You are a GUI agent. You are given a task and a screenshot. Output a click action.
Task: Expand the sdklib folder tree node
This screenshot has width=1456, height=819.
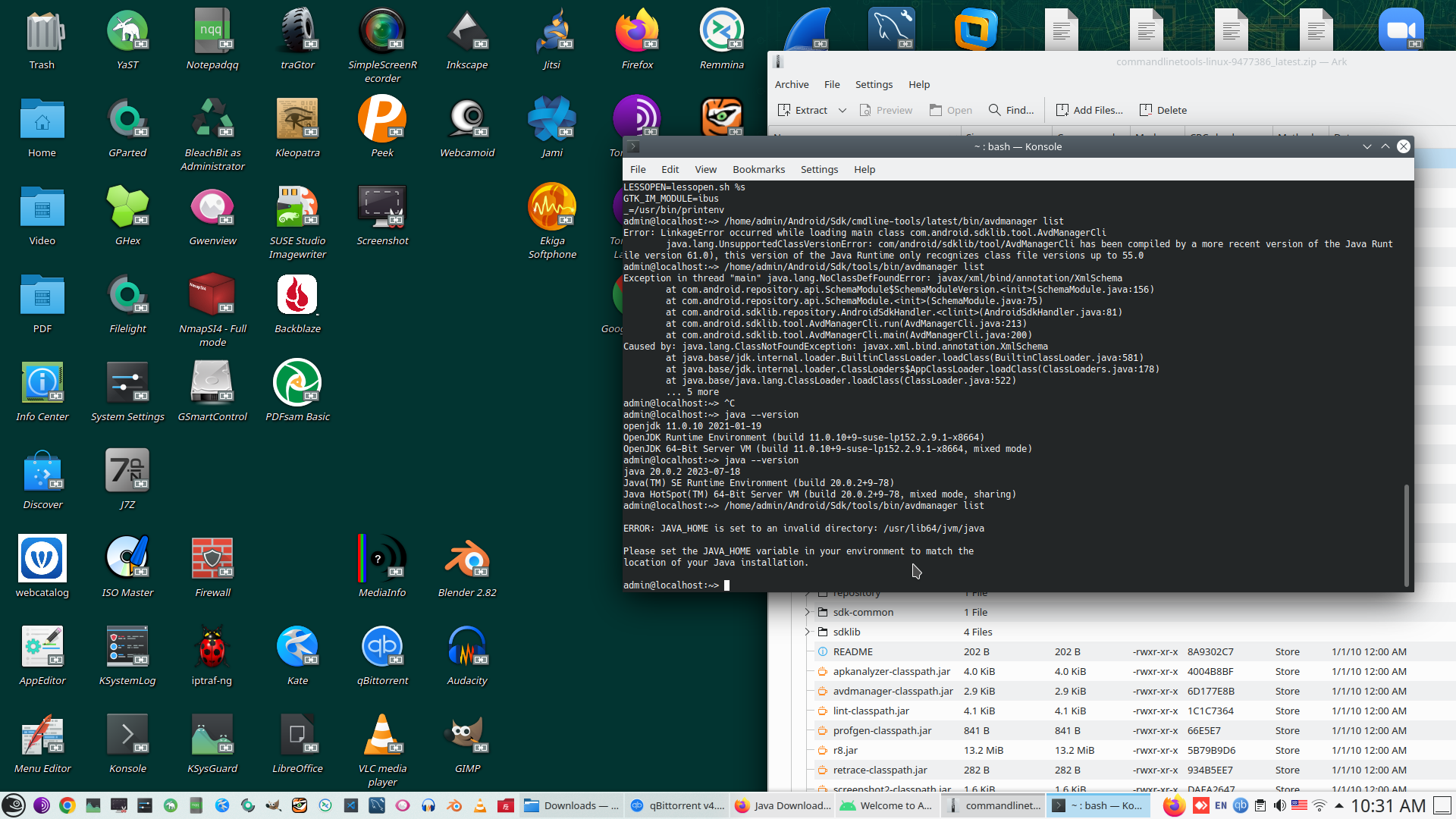[808, 632]
